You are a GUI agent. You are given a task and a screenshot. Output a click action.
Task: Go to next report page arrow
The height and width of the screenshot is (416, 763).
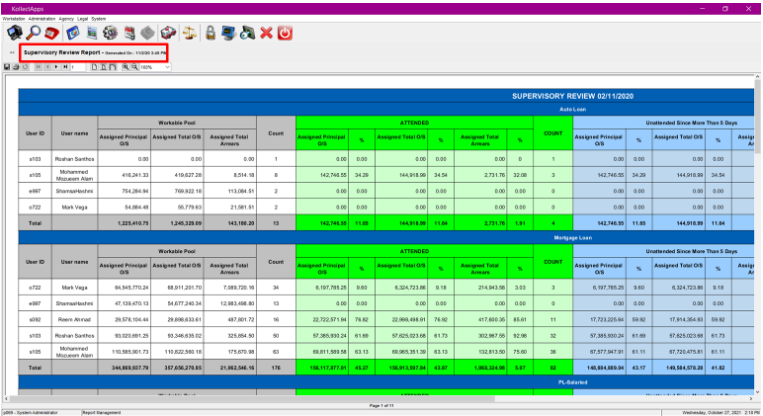[56, 67]
